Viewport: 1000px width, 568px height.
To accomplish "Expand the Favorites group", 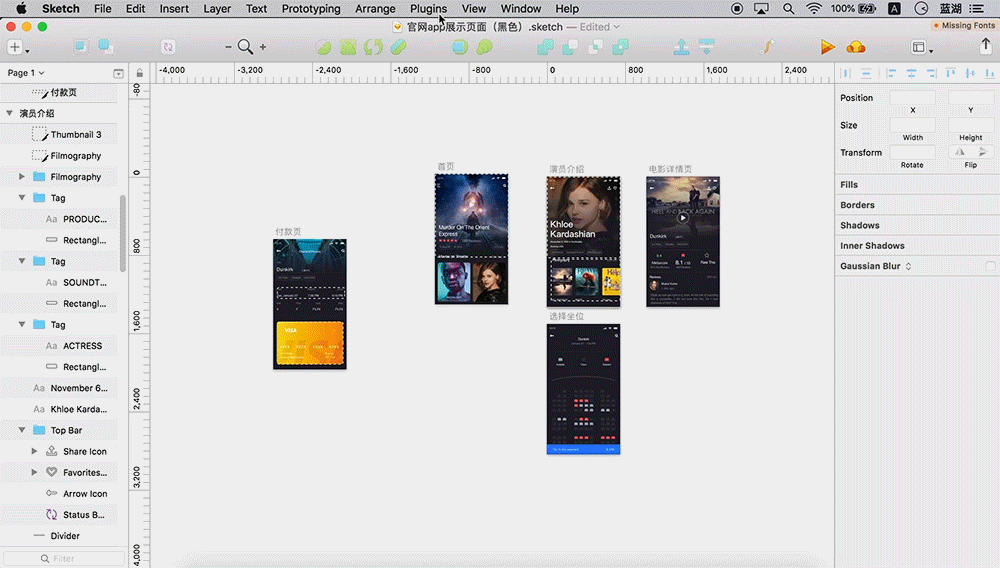I will click(34, 472).
